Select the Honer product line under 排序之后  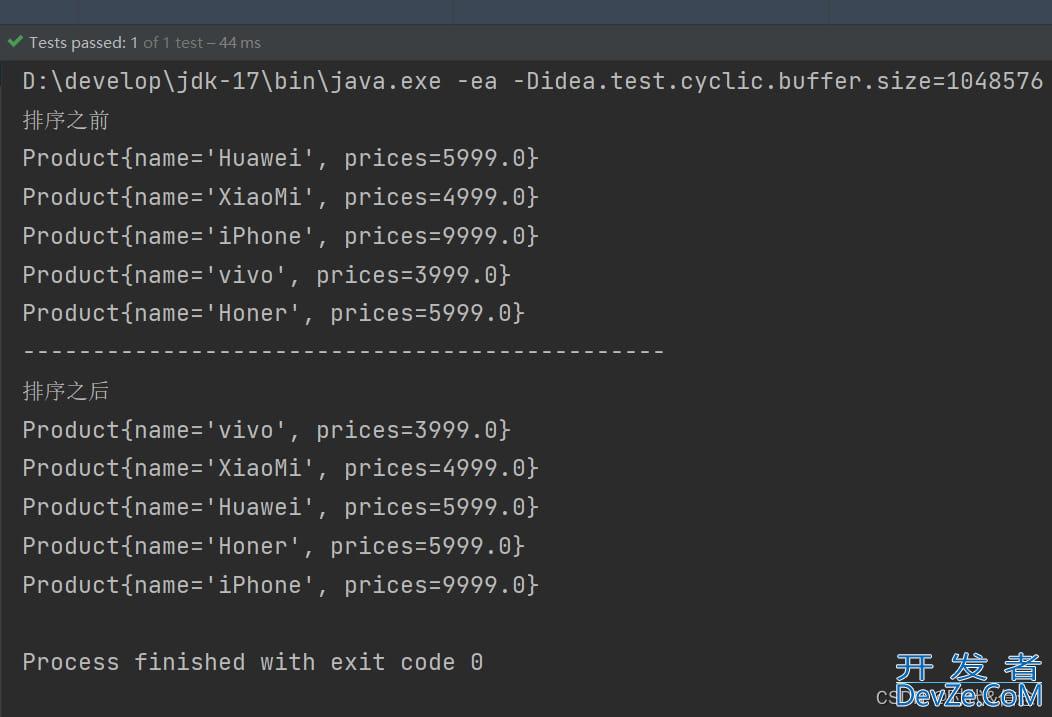coord(274,546)
